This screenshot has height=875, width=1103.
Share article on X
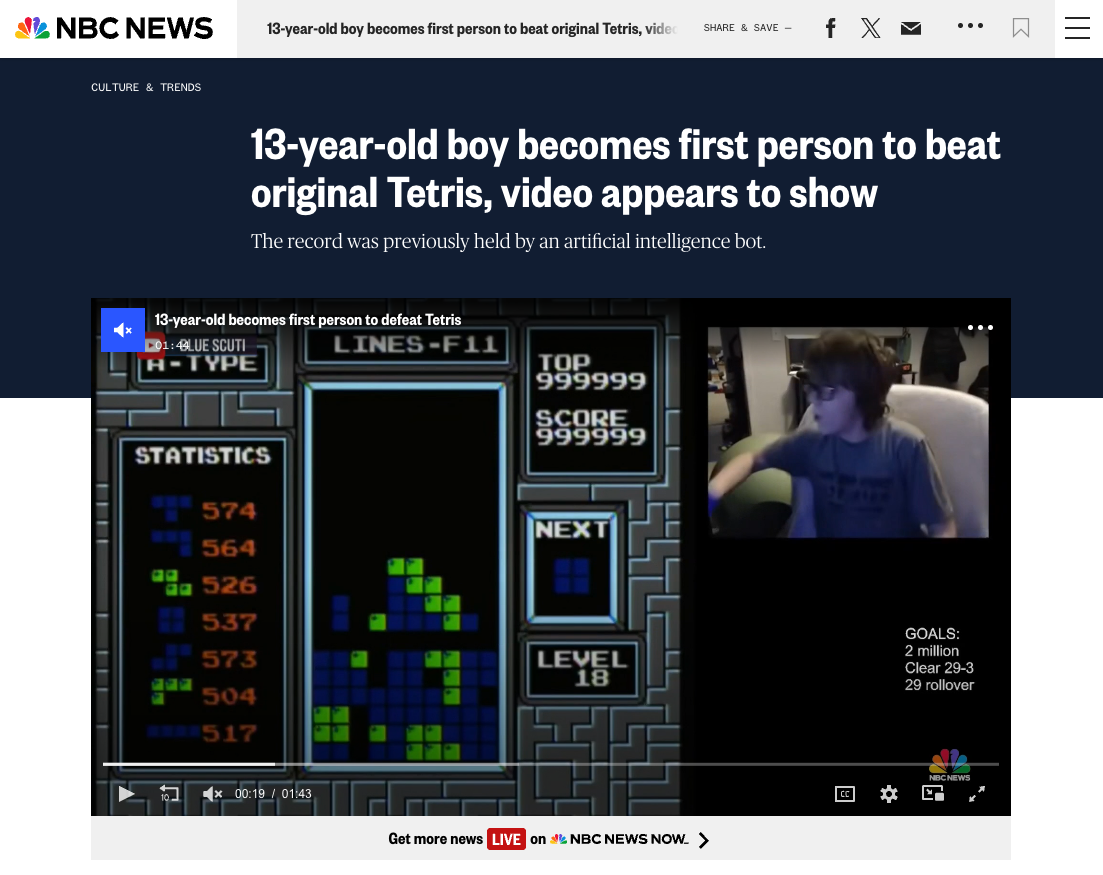(x=871, y=28)
